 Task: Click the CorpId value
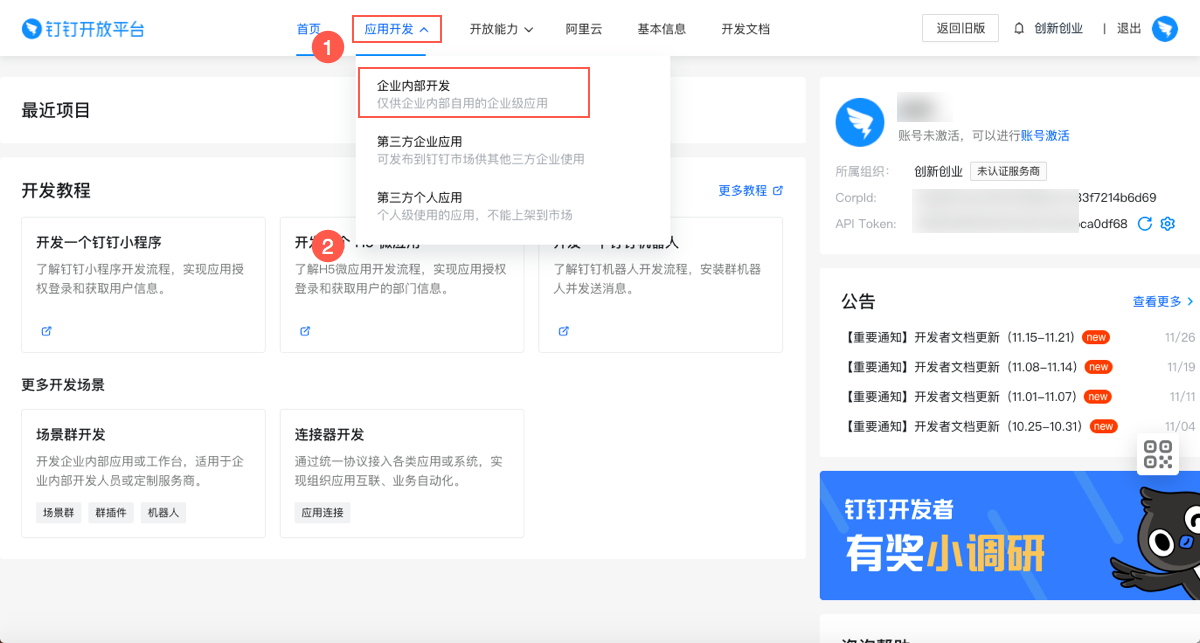[x=1035, y=197]
